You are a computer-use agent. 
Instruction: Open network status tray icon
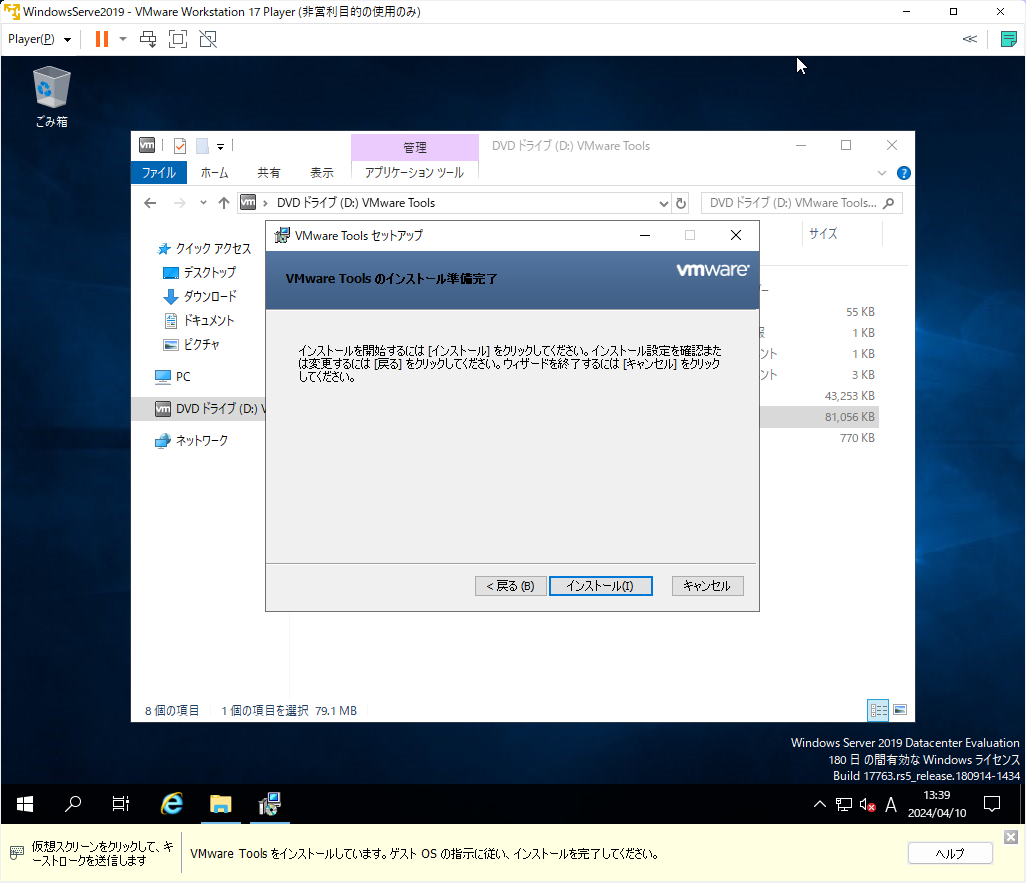[x=844, y=804]
